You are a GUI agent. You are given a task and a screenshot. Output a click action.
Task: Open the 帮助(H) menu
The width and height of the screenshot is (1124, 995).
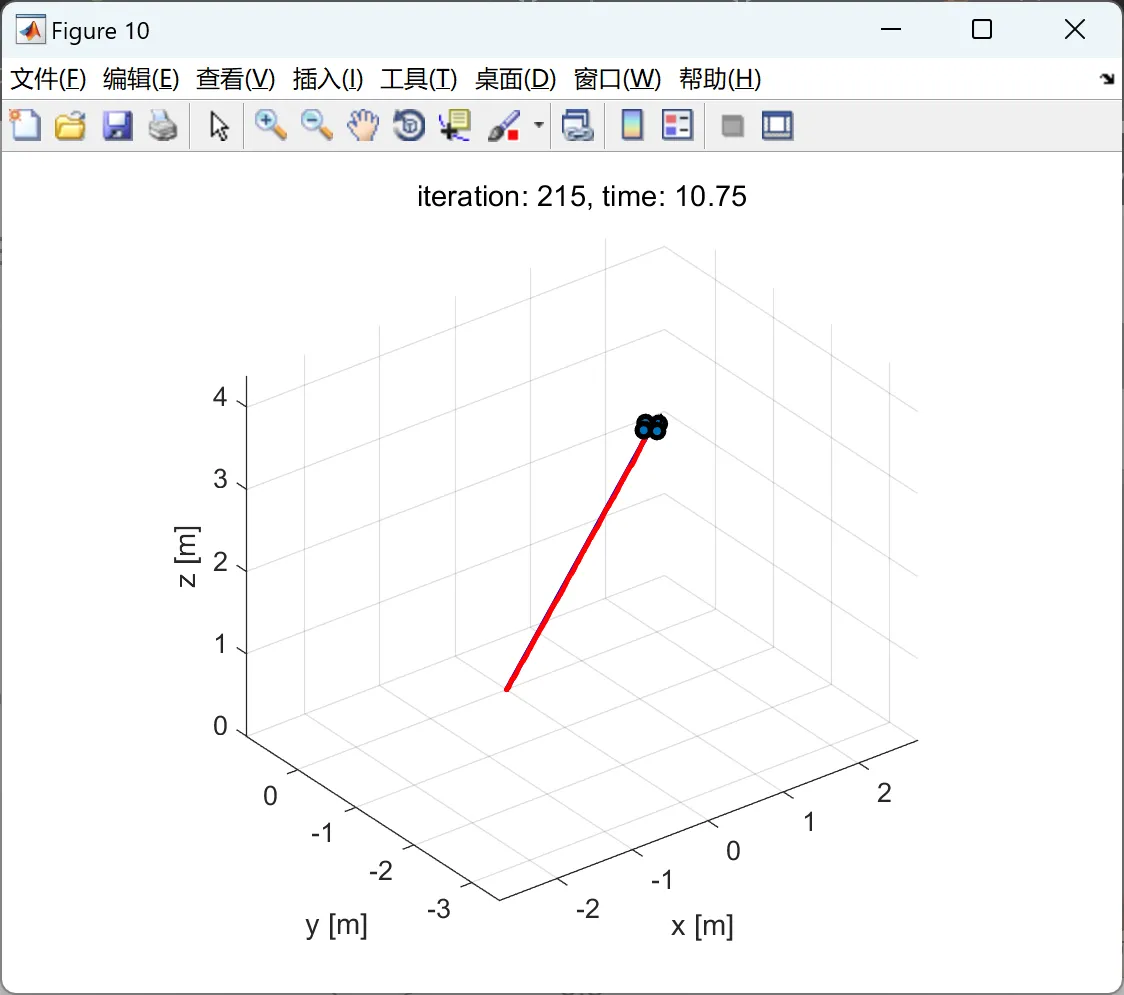coord(720,79)
